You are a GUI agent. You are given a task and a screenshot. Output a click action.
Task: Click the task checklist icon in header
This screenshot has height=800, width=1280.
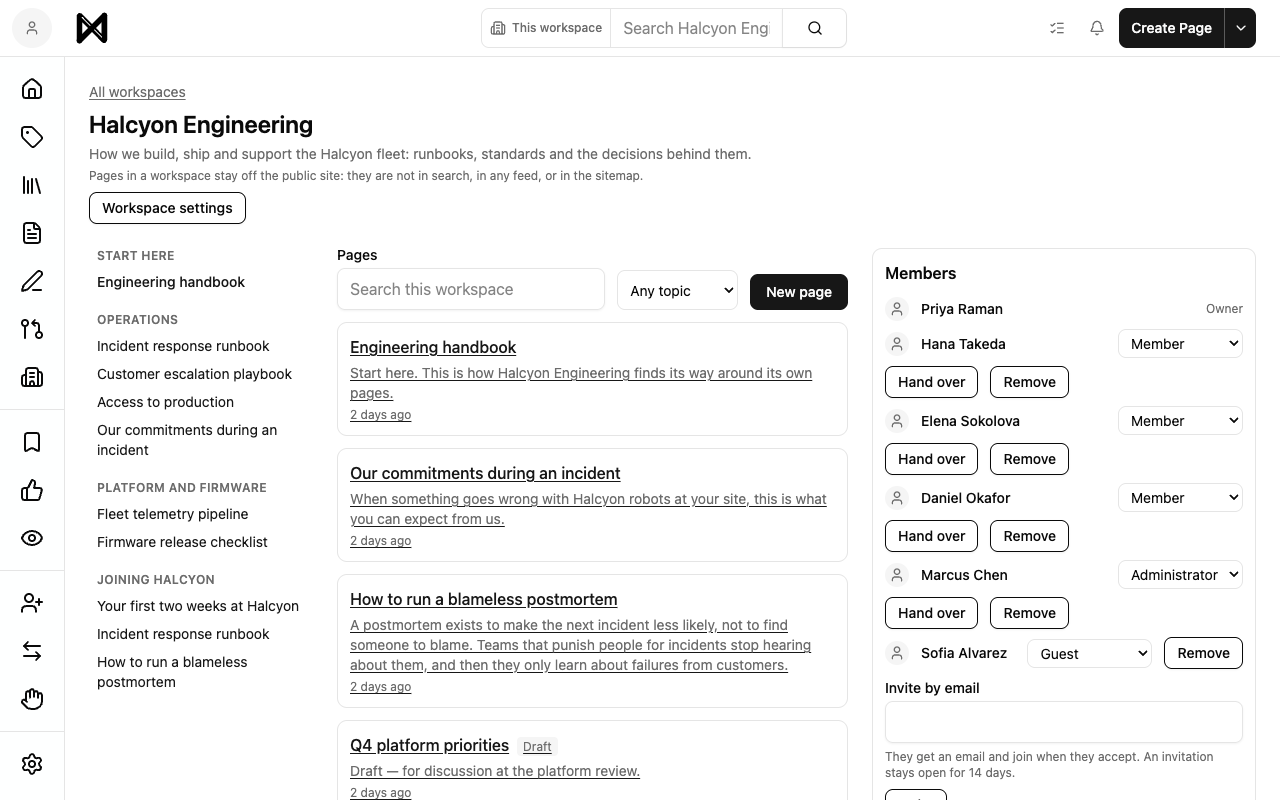pyautogui.click(x=1057, y=28)
